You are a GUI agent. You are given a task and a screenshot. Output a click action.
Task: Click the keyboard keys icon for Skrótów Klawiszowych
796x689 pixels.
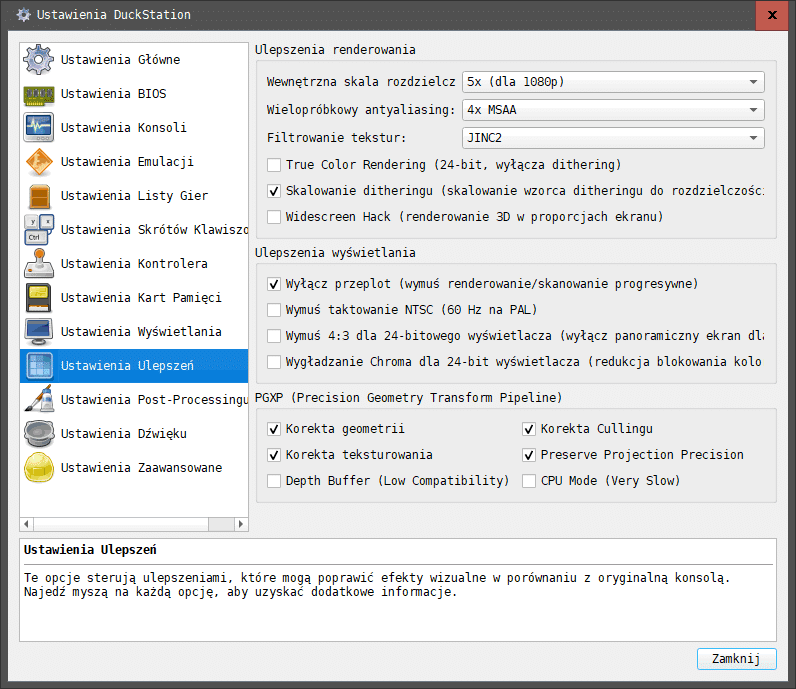click(39, 229)
